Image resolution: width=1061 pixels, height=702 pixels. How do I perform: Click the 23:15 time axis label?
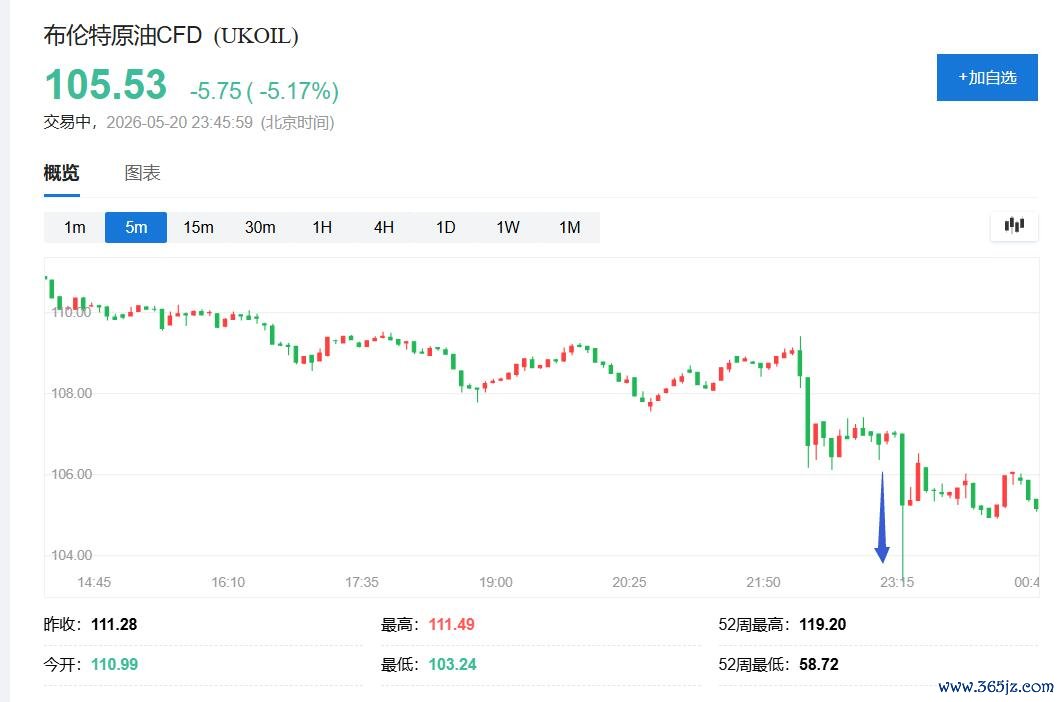point(897,582)
